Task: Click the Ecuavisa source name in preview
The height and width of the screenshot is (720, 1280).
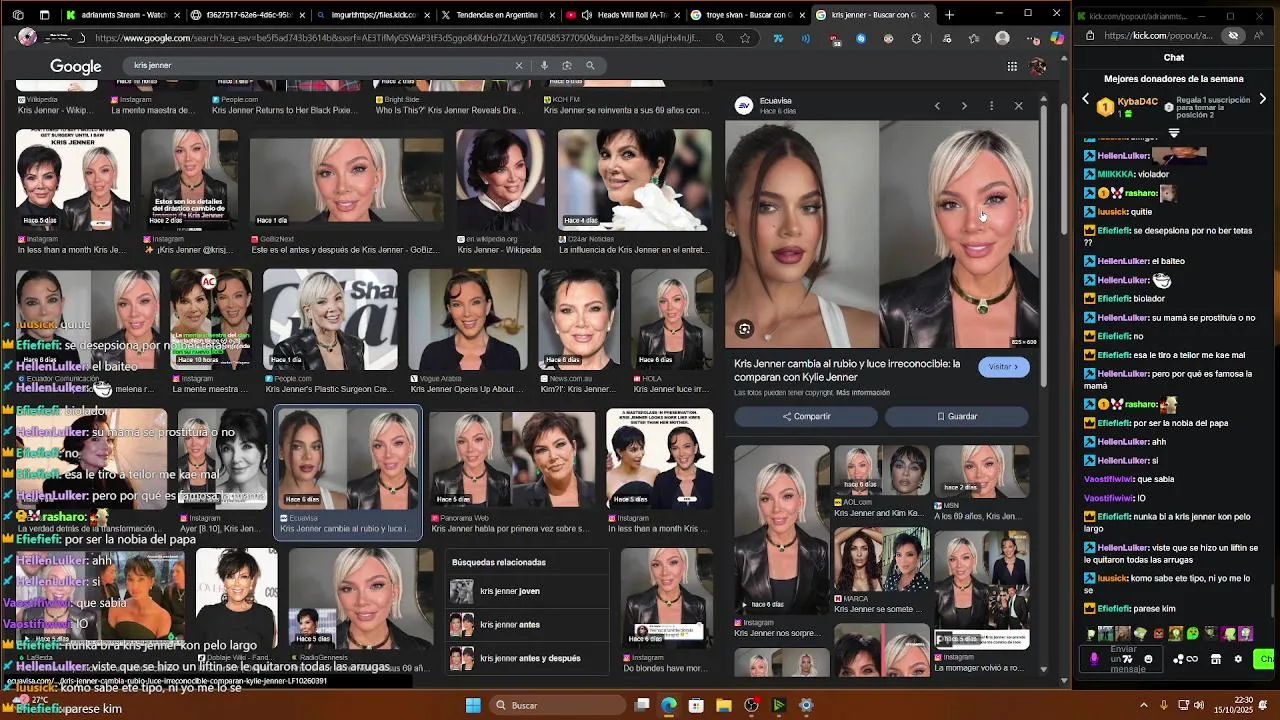Action: 775,101
